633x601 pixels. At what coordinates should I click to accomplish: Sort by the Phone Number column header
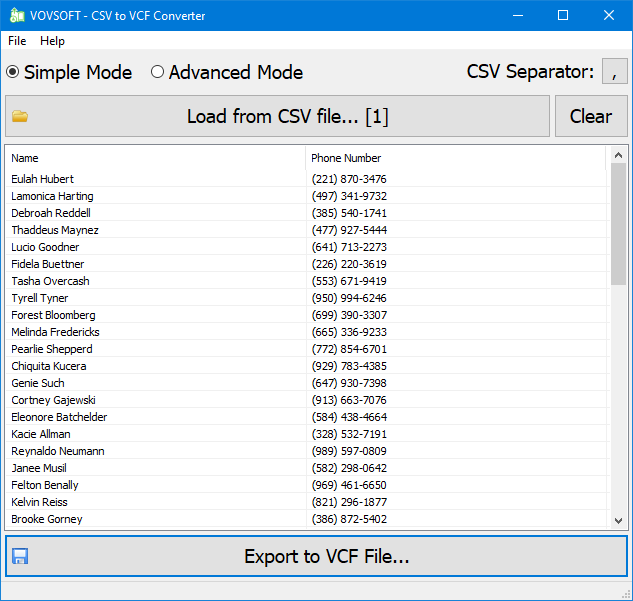coord(455,158)
